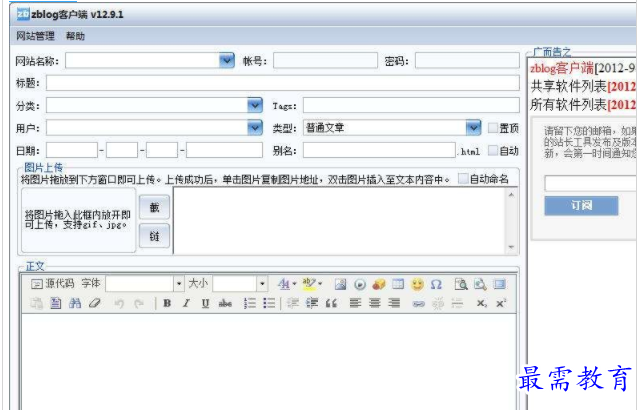This screenshot has width=640, height=410.
Task: Align text right
Action: [394, 303]
